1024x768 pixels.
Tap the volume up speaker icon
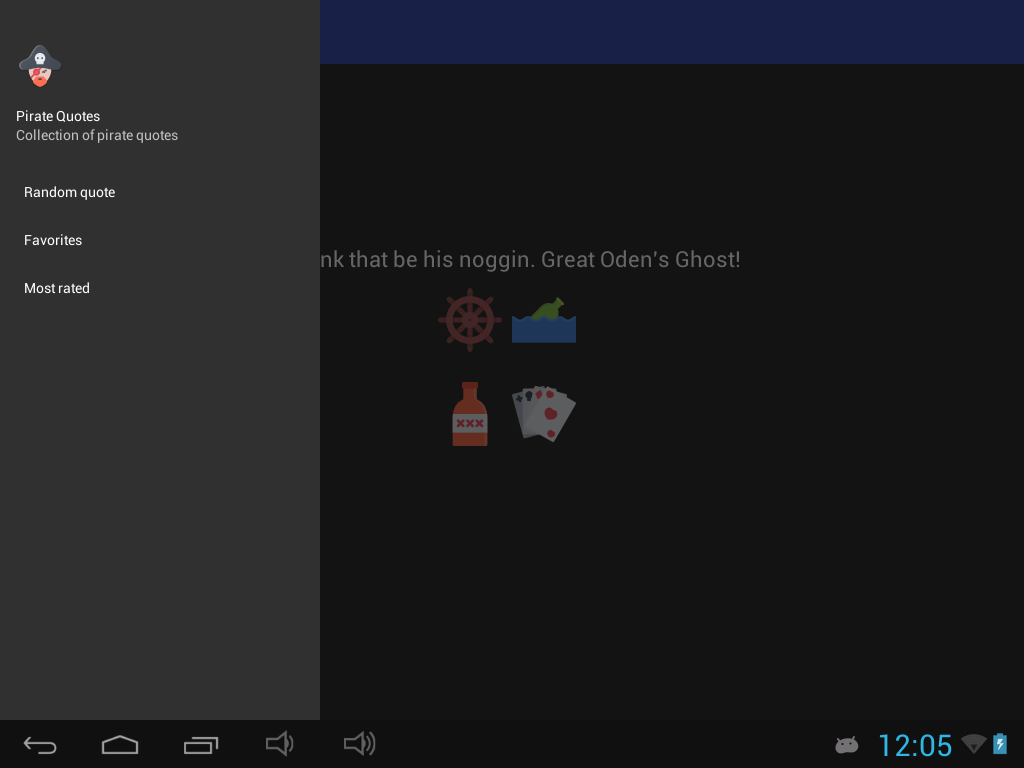360,744
